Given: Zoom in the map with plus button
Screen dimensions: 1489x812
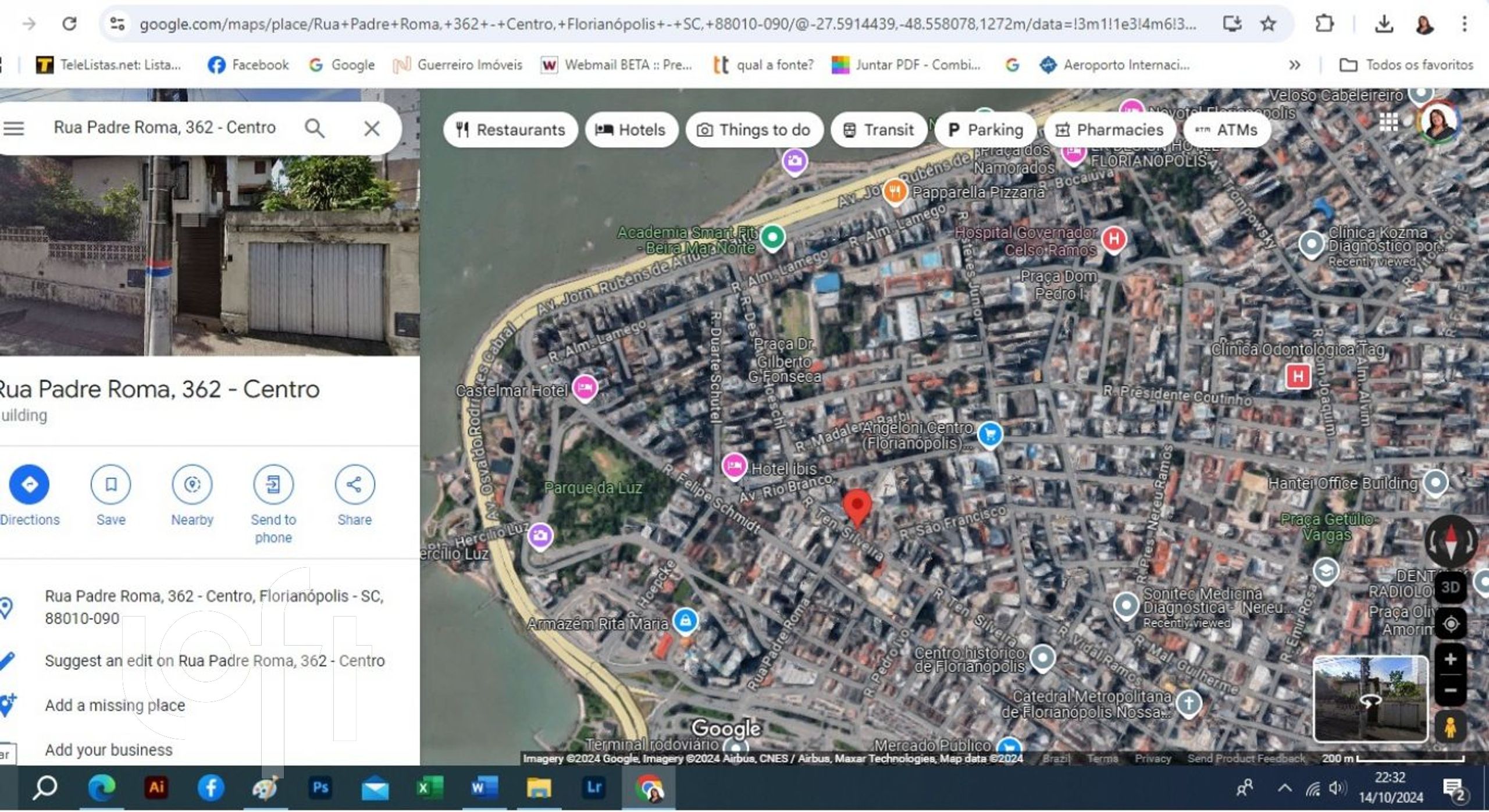Looking at the screenshot, I should (1451, 659).
